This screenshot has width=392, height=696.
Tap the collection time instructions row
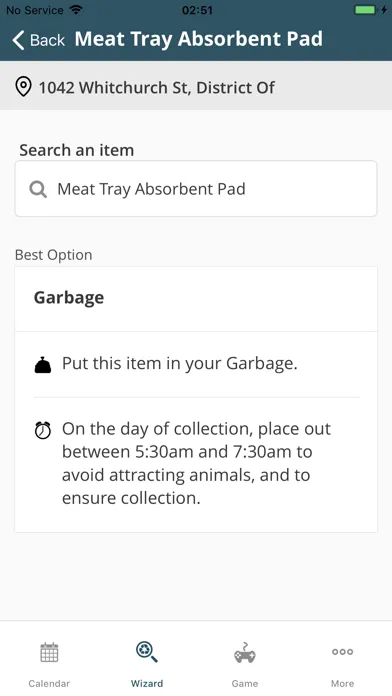[196, 464]
